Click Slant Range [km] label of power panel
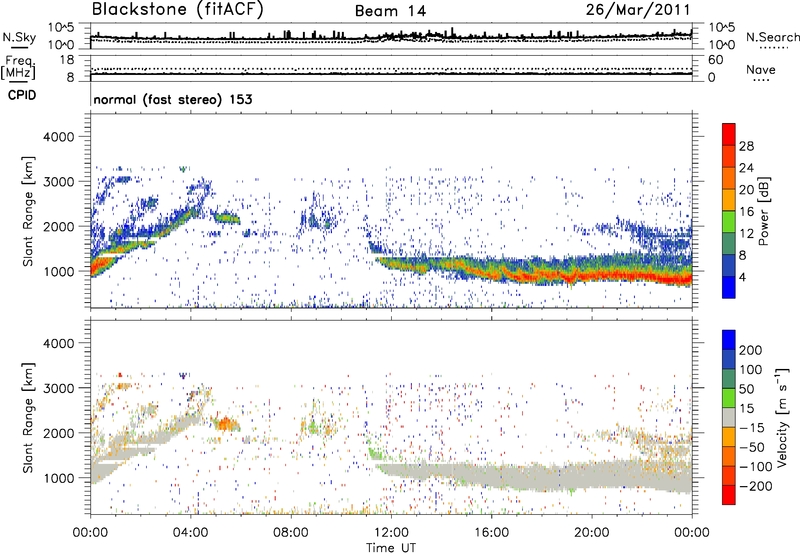 tap(28, 211)
